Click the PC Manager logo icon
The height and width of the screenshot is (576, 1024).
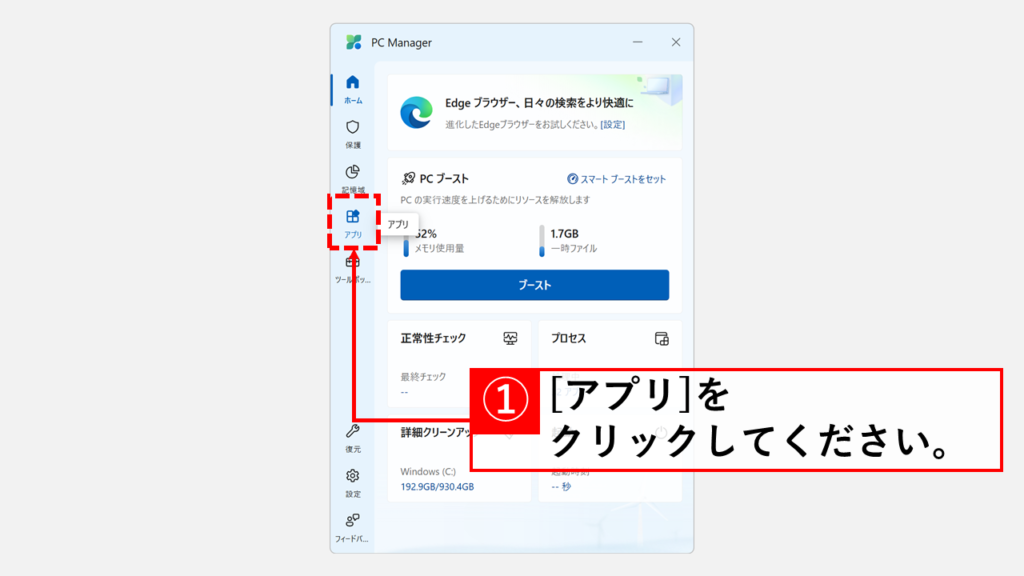tap(353, 42)
